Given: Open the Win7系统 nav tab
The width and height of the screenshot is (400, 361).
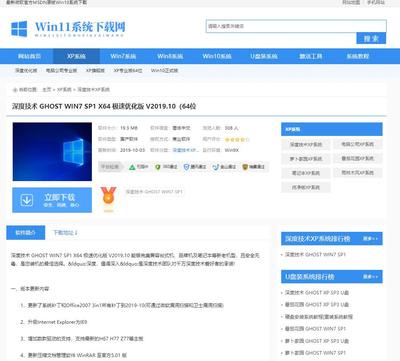Looking at the screenshot, I should coord(123,56).
